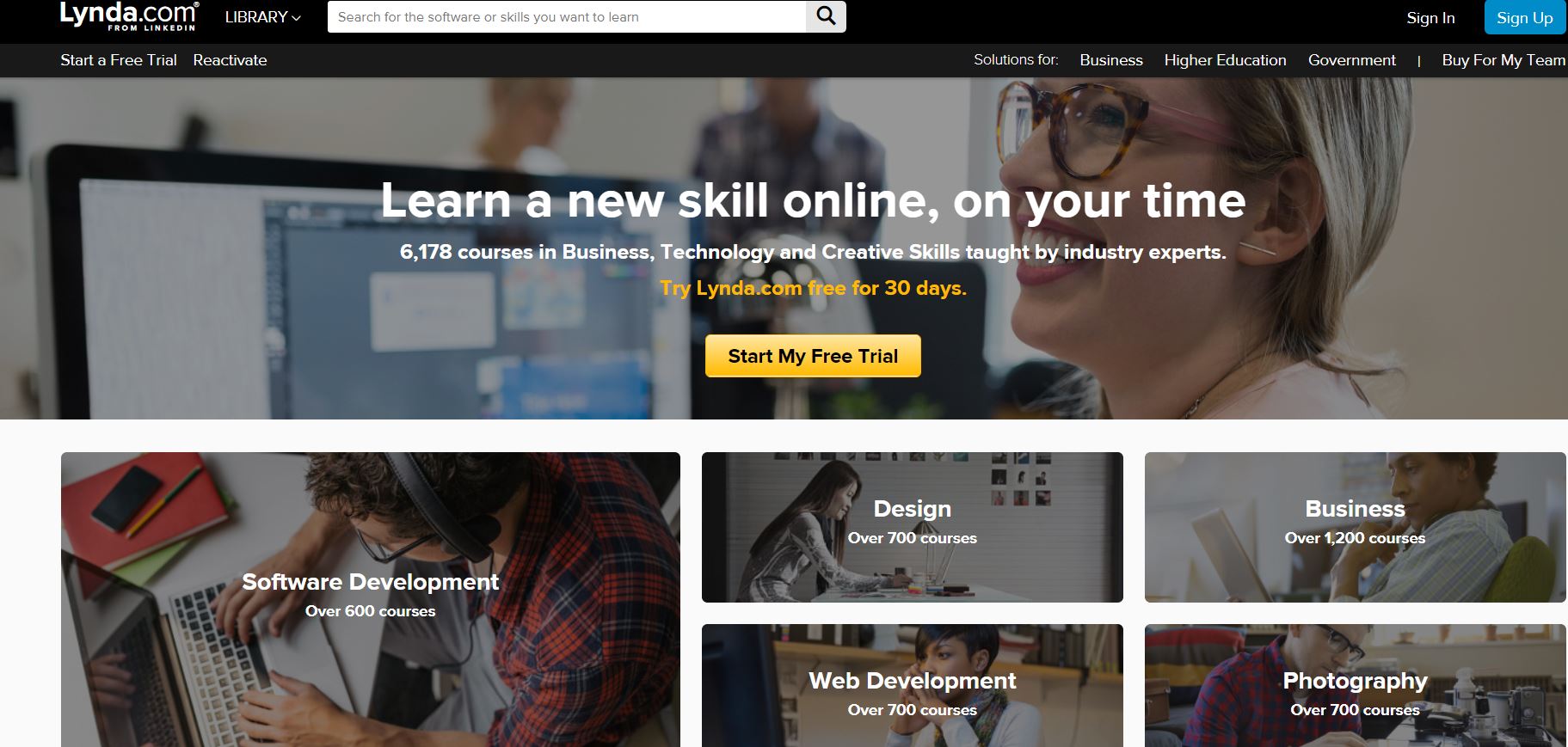Focus the course search input field
Image resolution: width=1568 pixels, height=747 pixels.
point(567,16)
